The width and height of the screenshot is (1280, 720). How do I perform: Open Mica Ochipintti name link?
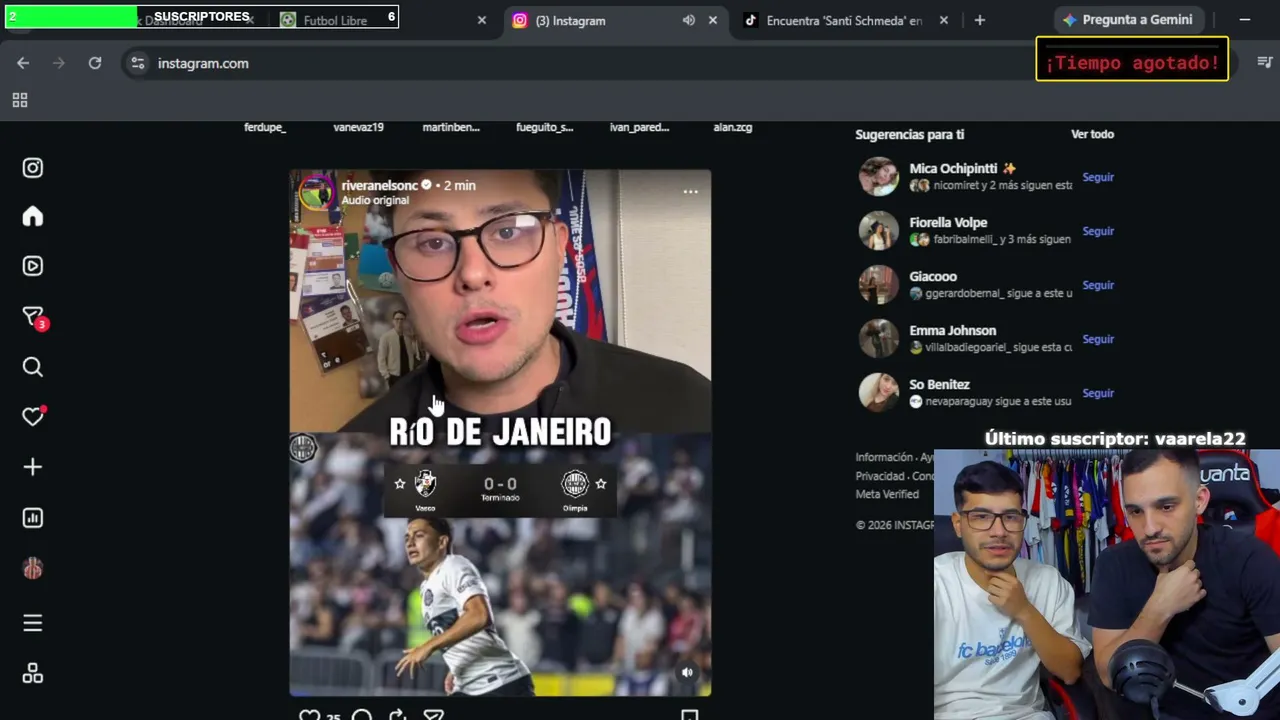coord(955,169)
